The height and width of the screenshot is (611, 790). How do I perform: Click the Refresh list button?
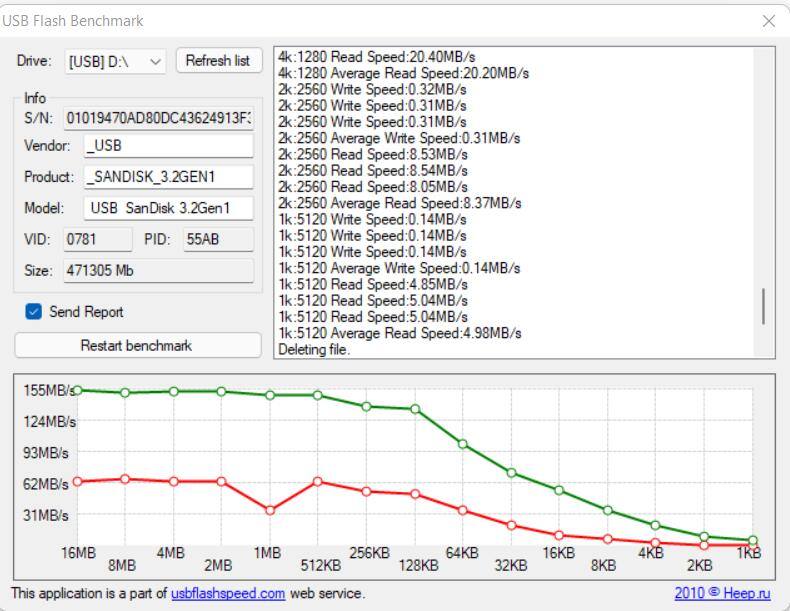219,61
